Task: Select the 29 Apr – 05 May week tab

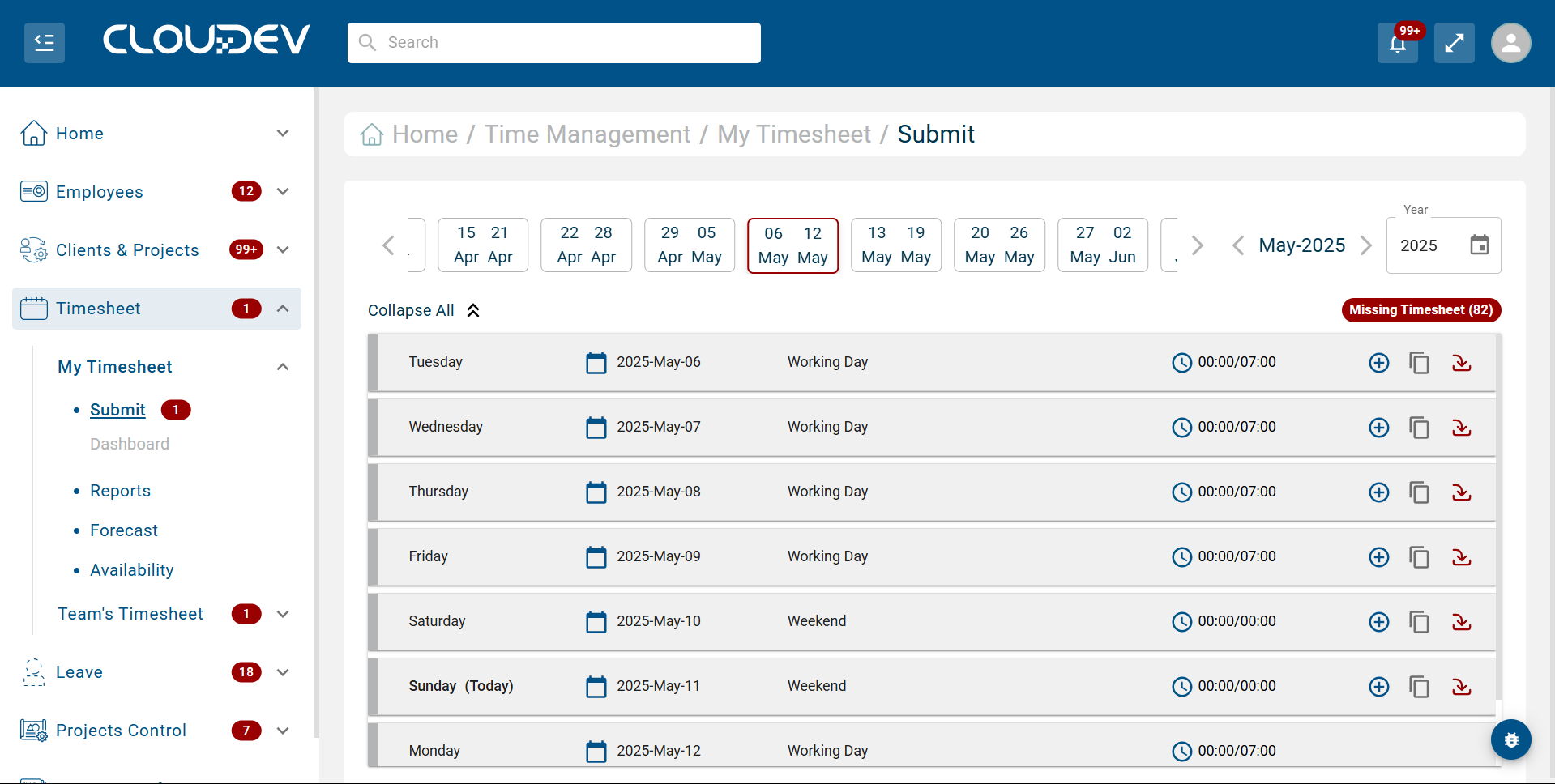Action: pos(690,245)
